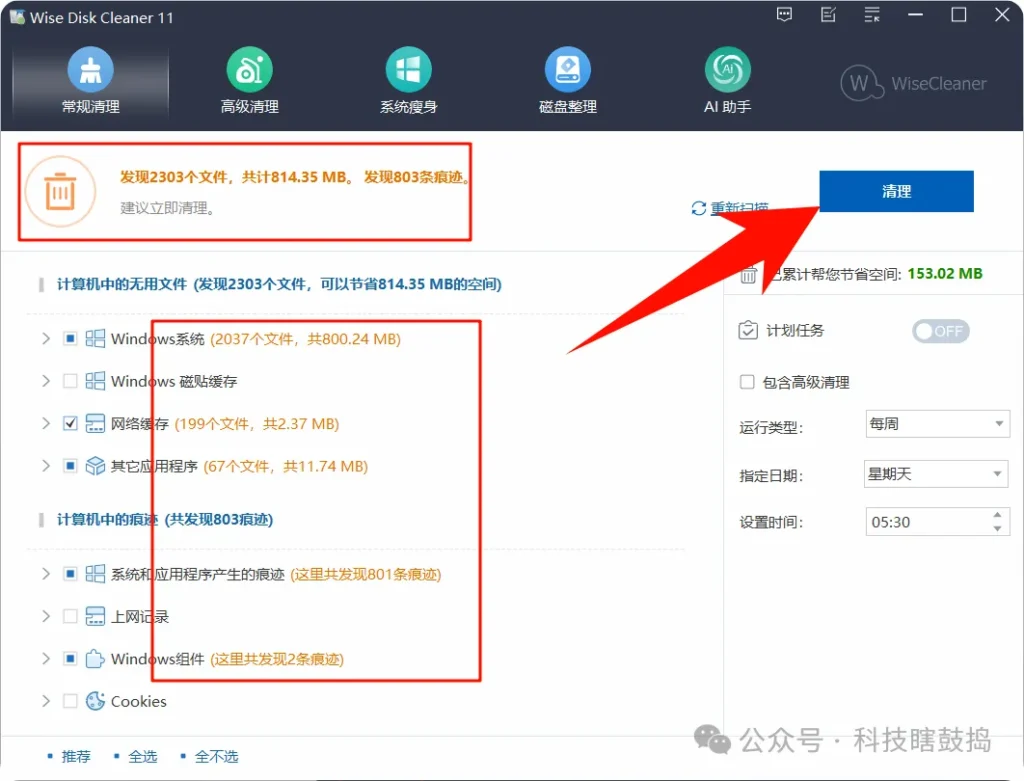Expand the Windows组件 row
1024x781 pixels.
pos(46,659)
